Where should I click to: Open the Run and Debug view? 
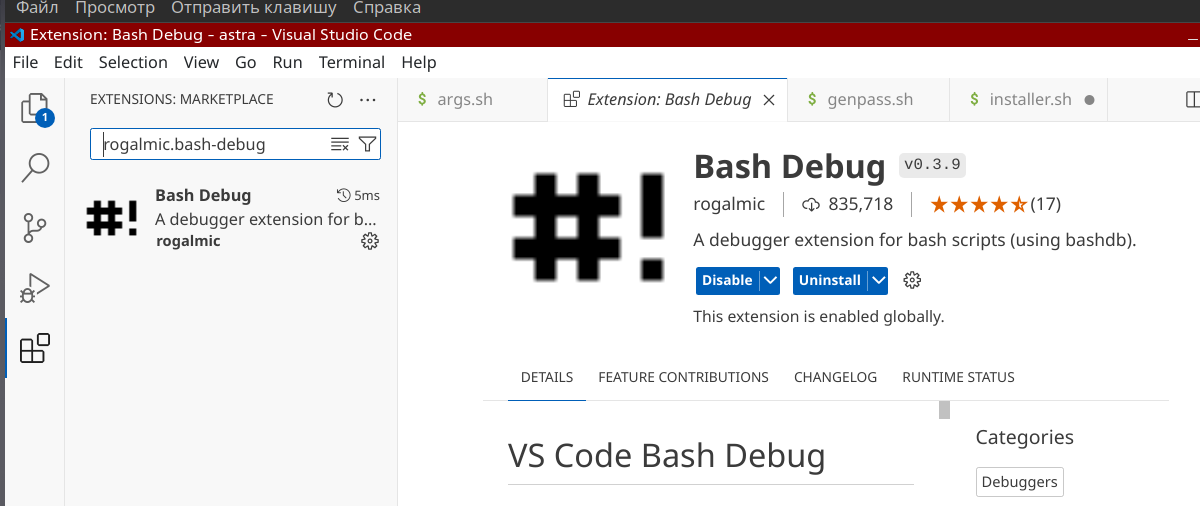[35, 288]
